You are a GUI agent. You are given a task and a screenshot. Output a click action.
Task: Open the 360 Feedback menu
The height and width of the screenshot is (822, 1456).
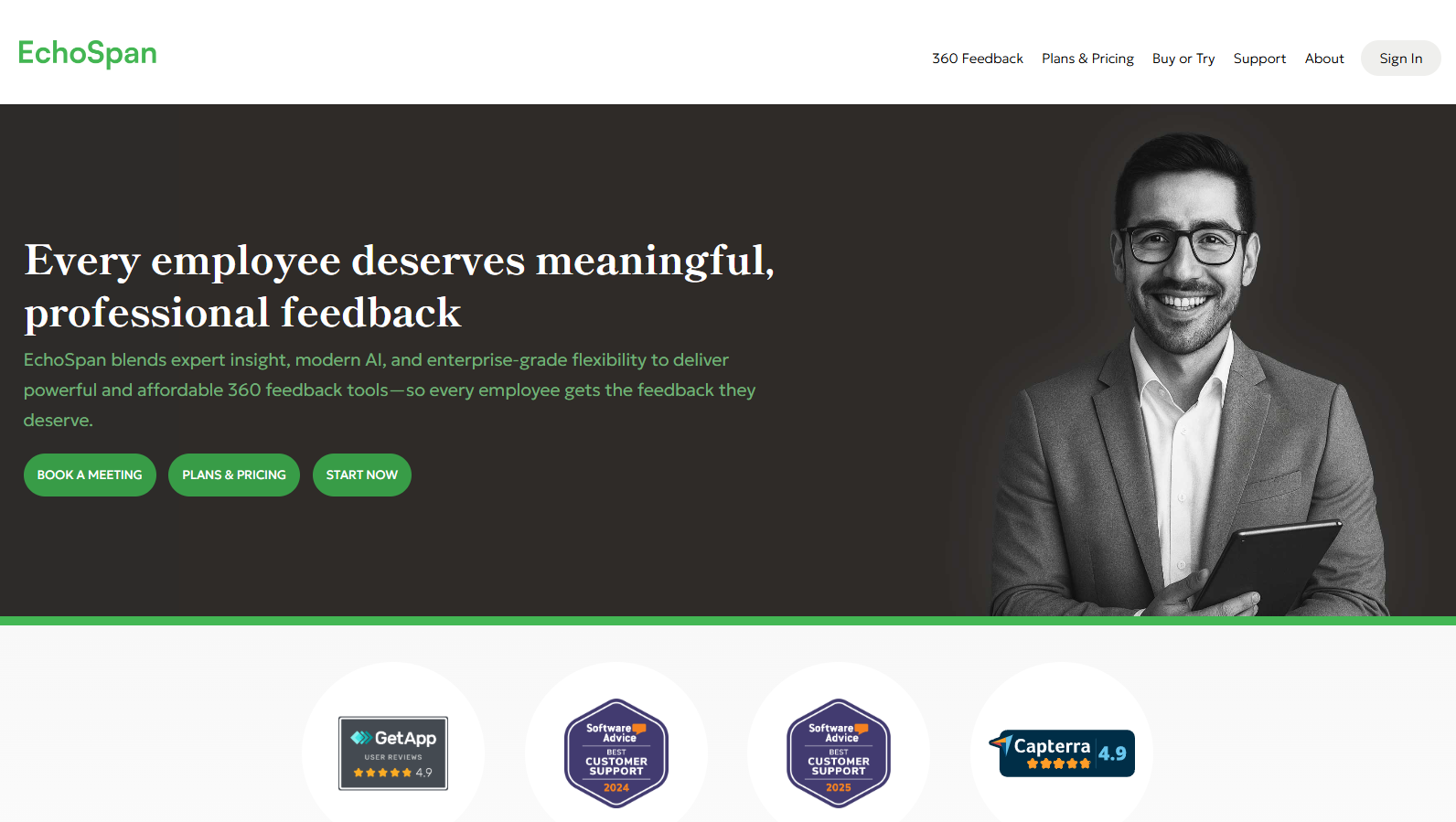(x=978, y=59)
